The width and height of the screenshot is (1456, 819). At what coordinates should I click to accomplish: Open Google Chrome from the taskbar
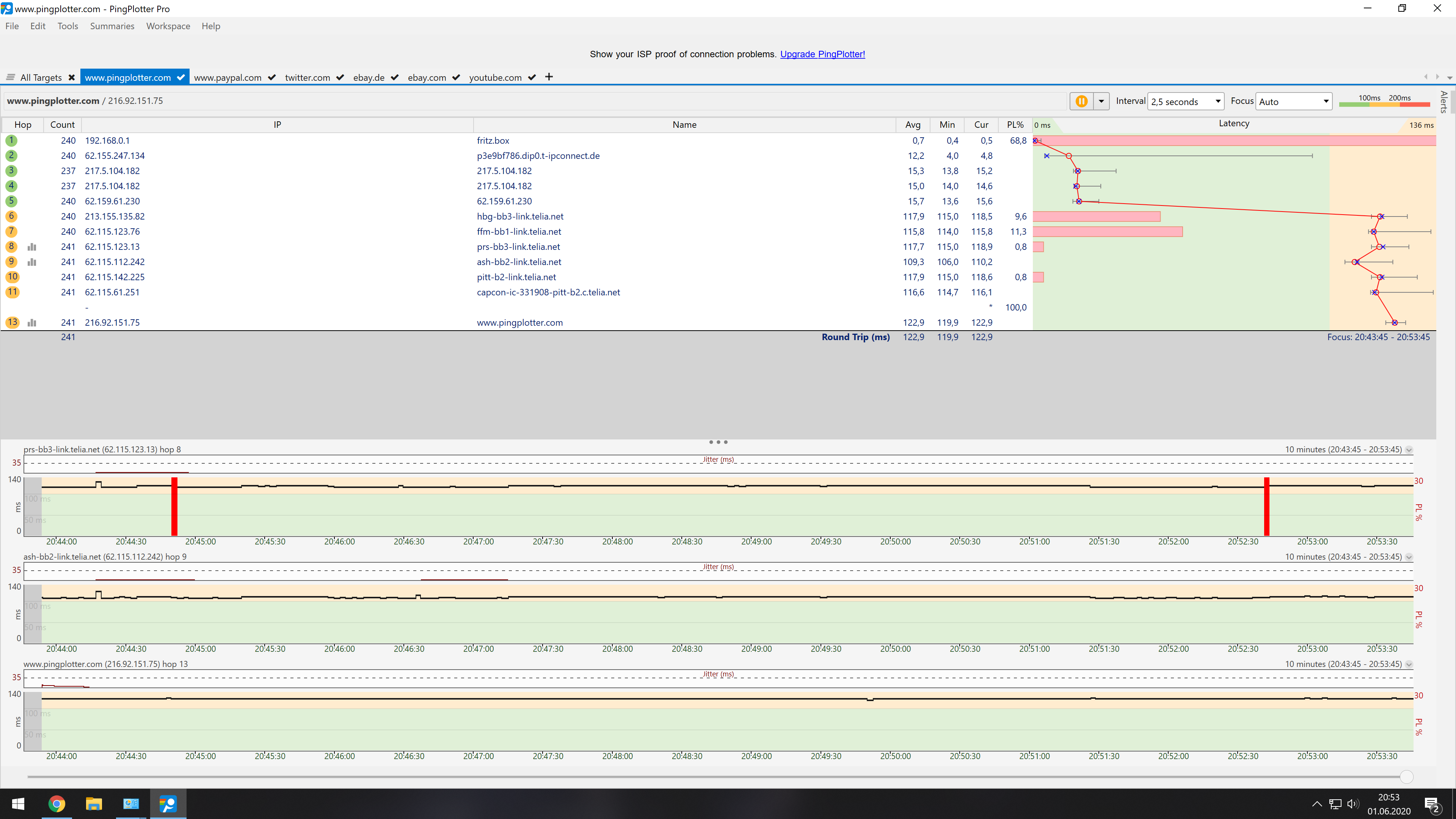(x=56, y=804)
